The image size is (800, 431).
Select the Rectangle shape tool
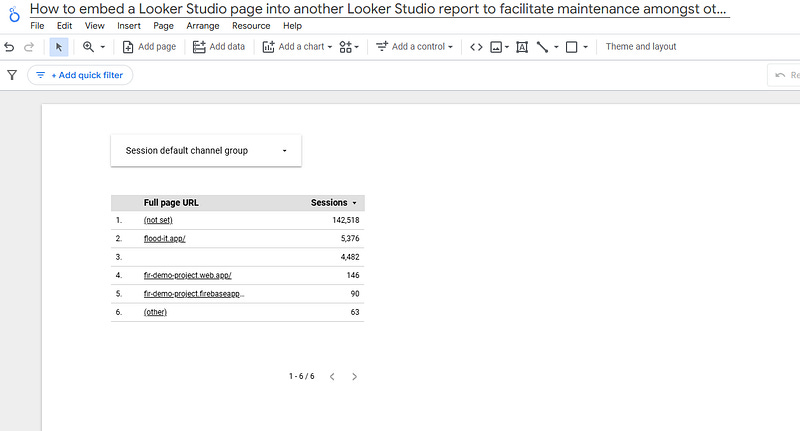[572, 47]
